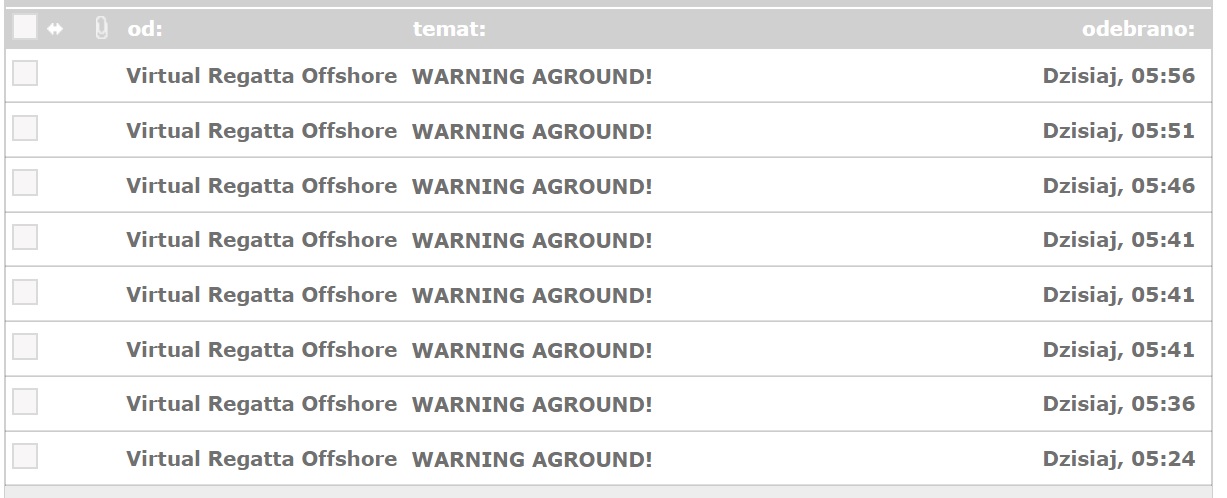Click Virtual Regatta Offshore sender at 05:24

(x=262, y=460)
